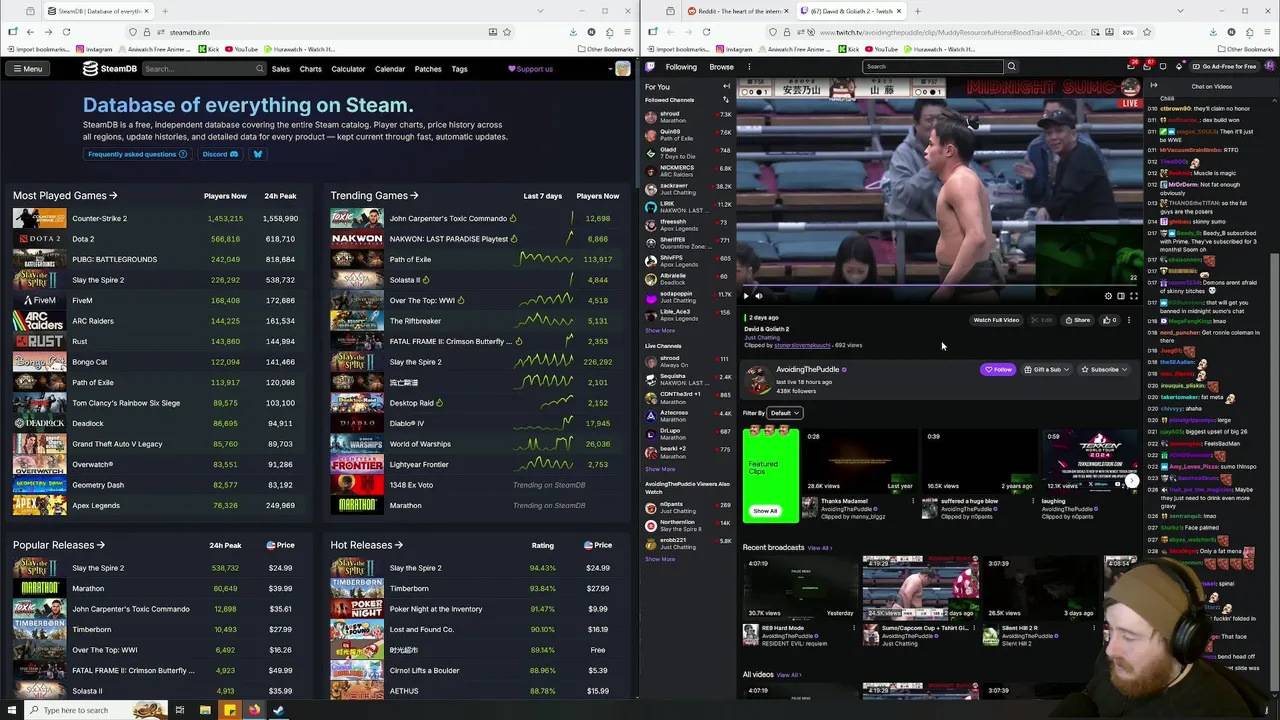The image size is (1280, 720).
Task: Mute the clip volume speaker
Action: click(x=759, y=296)
